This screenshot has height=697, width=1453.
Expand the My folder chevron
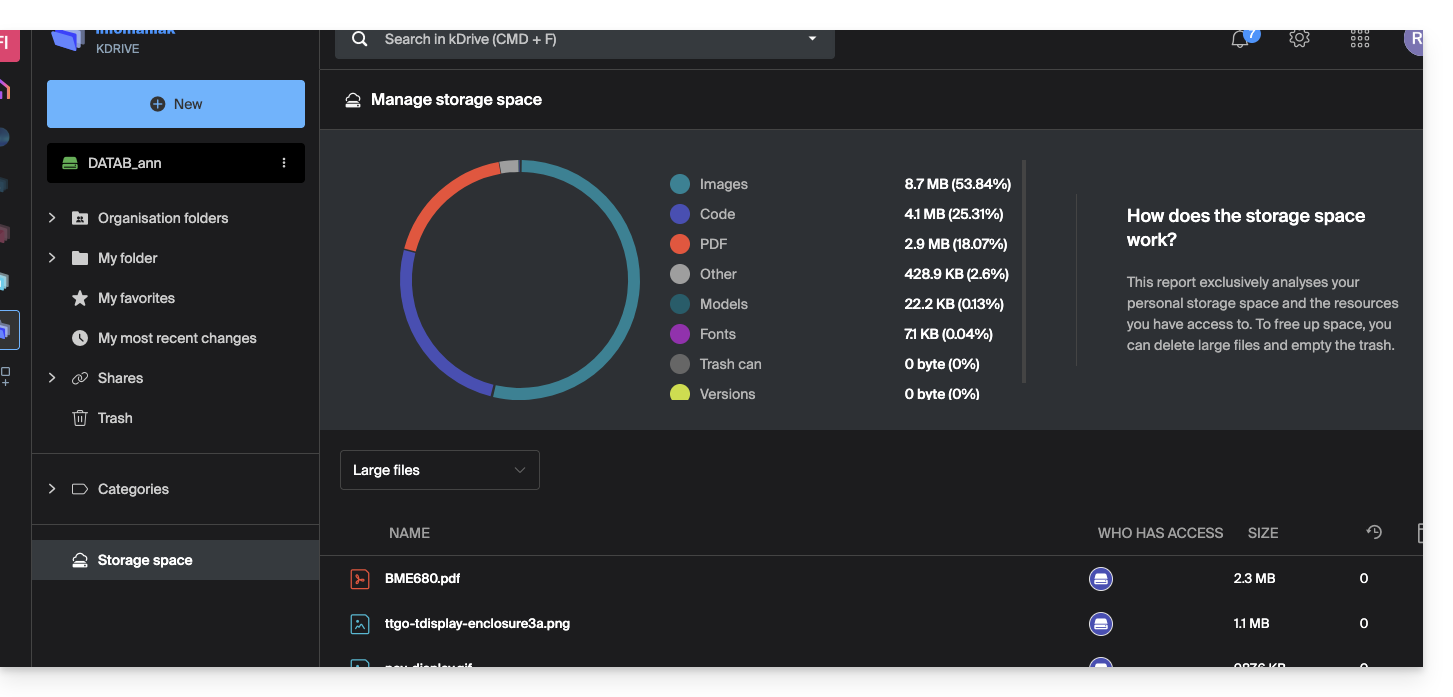click(52, 258)
